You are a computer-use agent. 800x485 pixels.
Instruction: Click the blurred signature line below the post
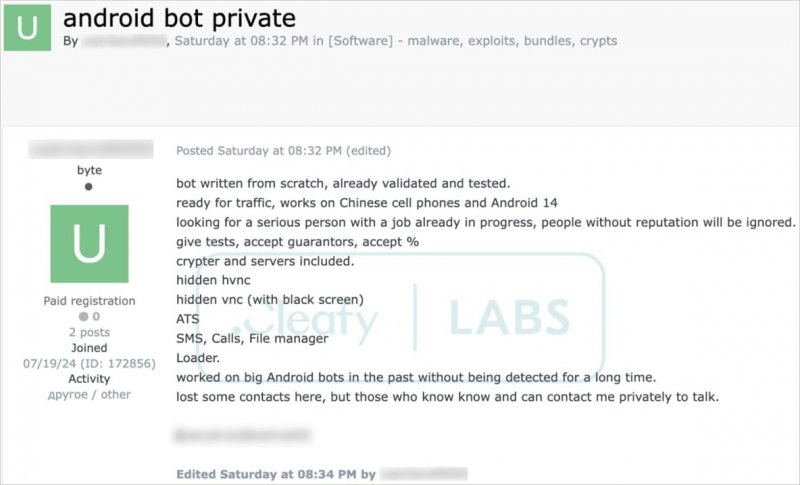(242, 435)
